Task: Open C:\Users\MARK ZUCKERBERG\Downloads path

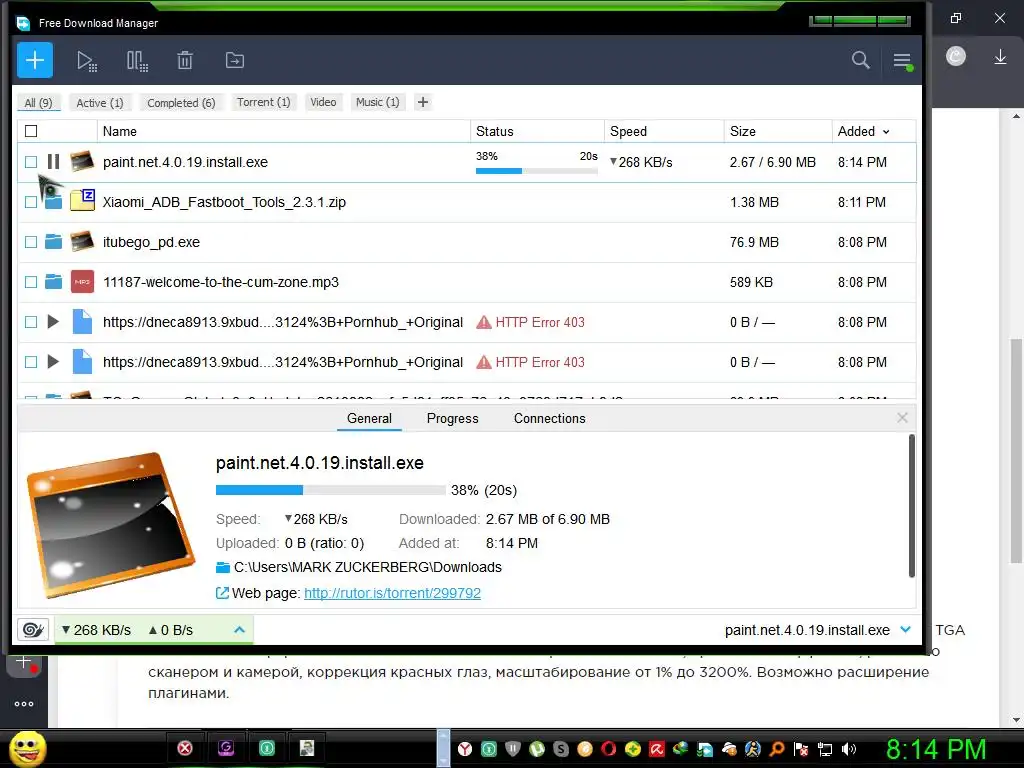Action: (x=368, y=567)
